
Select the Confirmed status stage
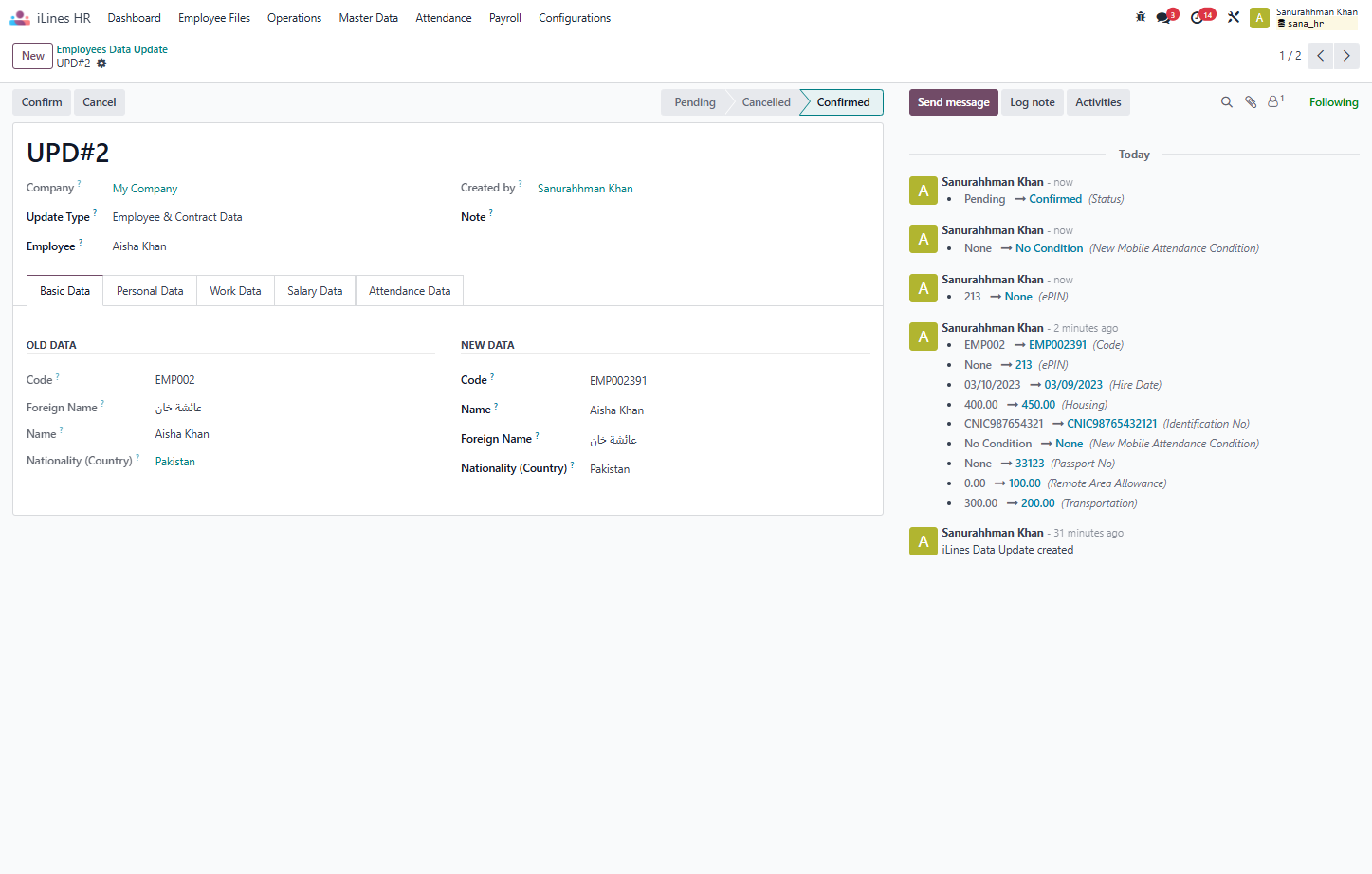pyautogui.click(x=843, y=102)
